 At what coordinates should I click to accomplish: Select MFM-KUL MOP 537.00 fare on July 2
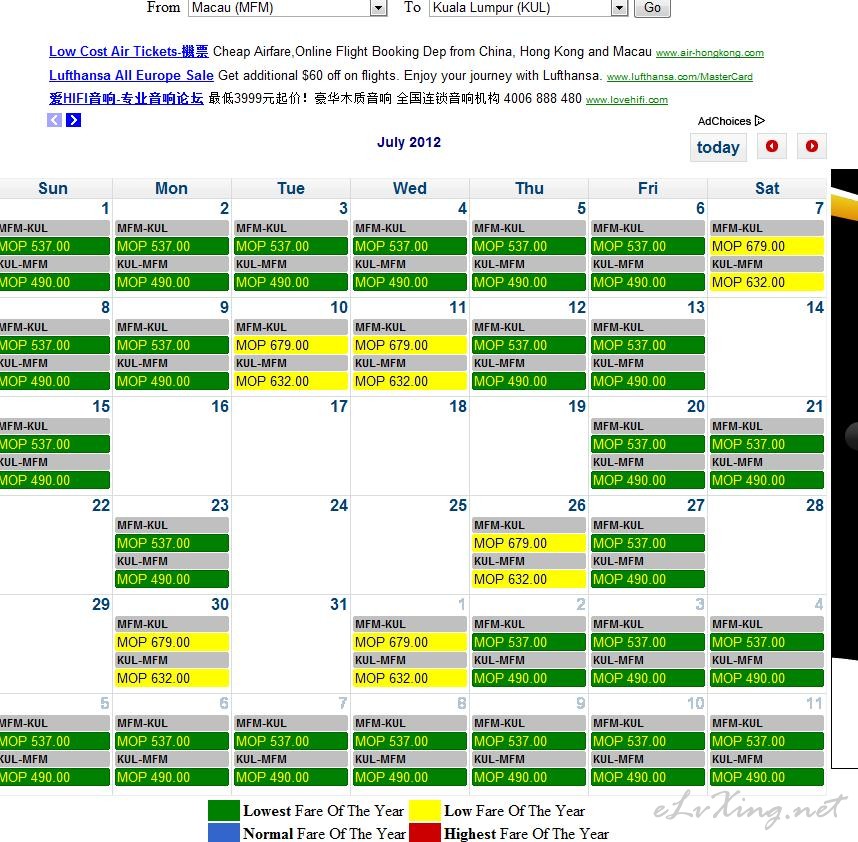coord(172,246)
